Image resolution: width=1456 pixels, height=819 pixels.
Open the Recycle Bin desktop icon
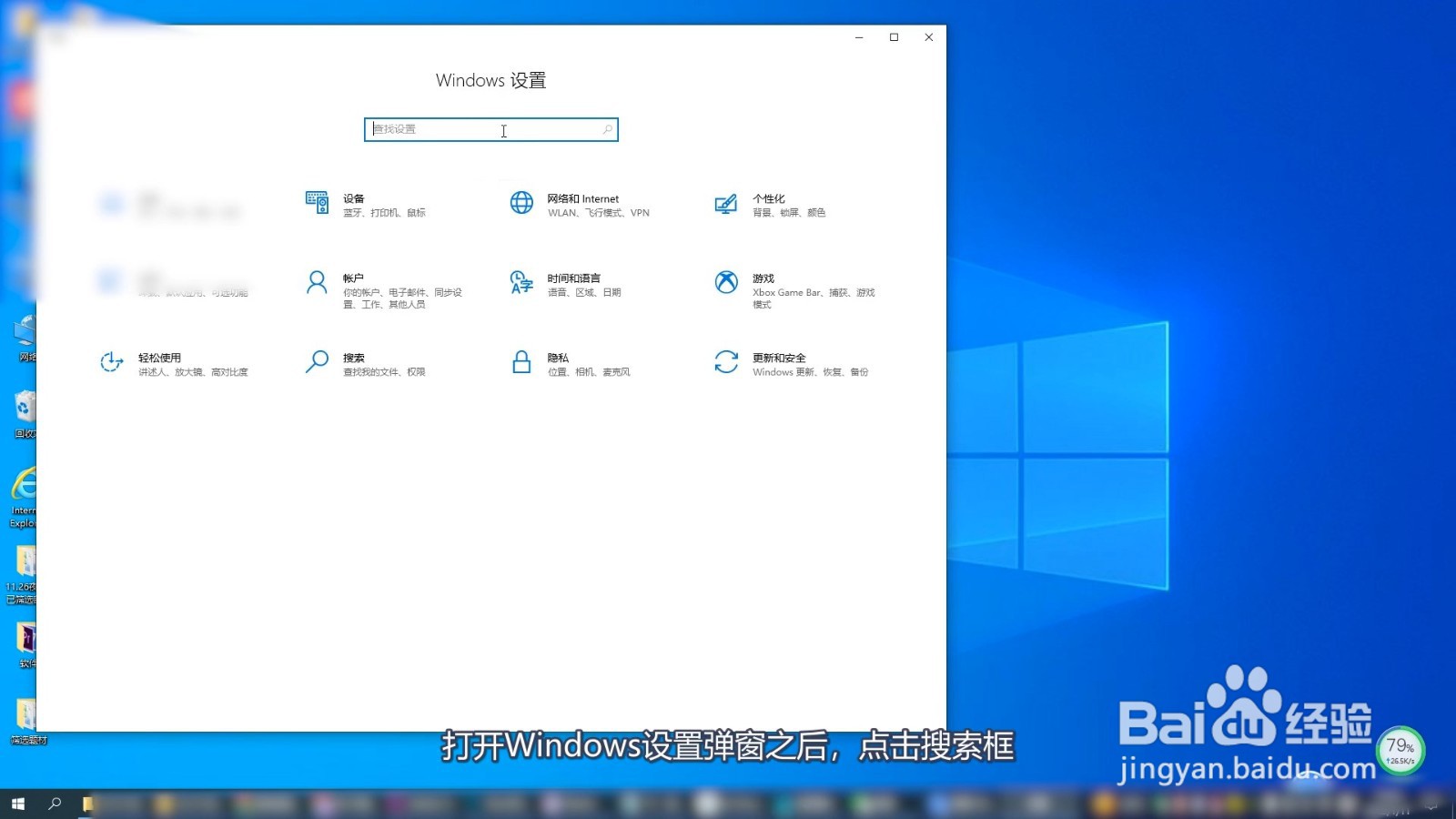pos(24,414)
